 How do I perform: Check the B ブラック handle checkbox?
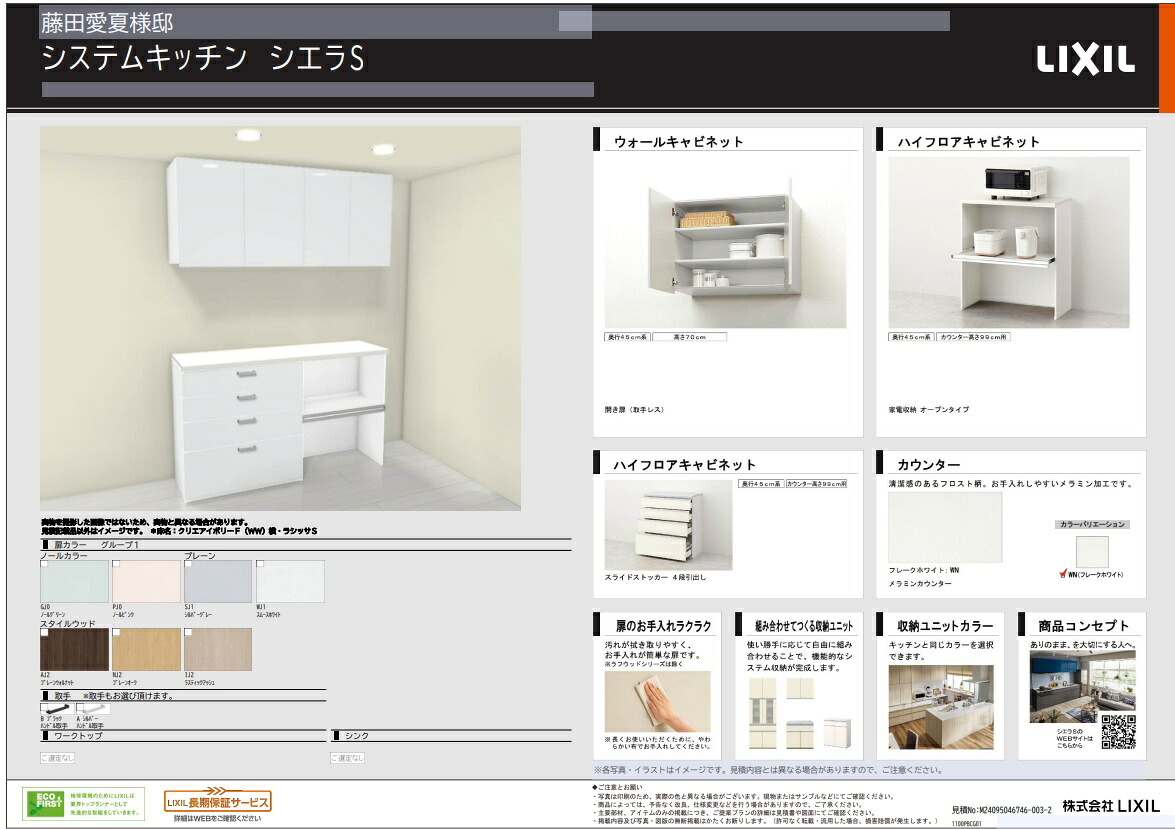[43, 707]
